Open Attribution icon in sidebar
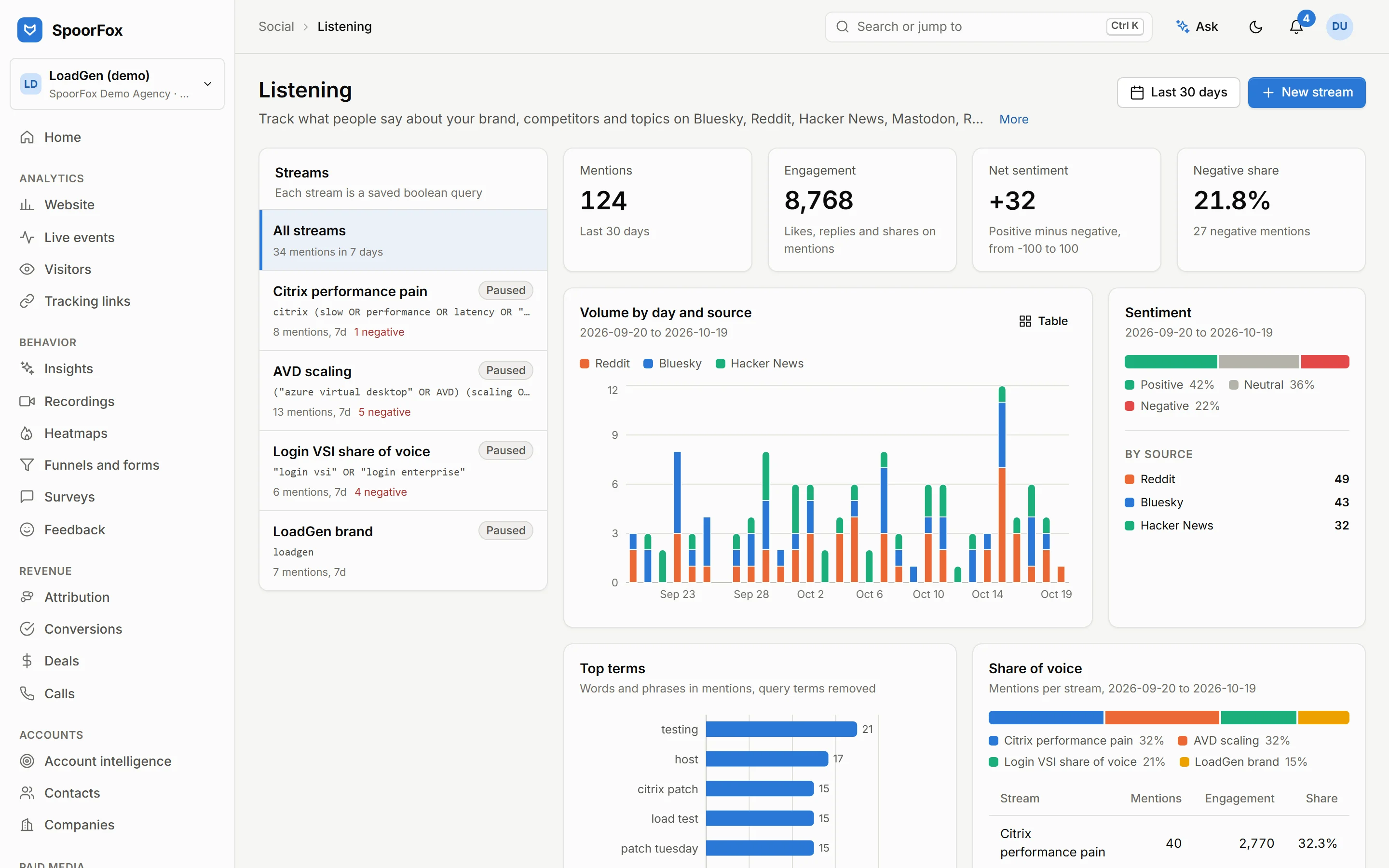Image resolution: width=1389 pixels, height=868 pixels. pos(27,597)
